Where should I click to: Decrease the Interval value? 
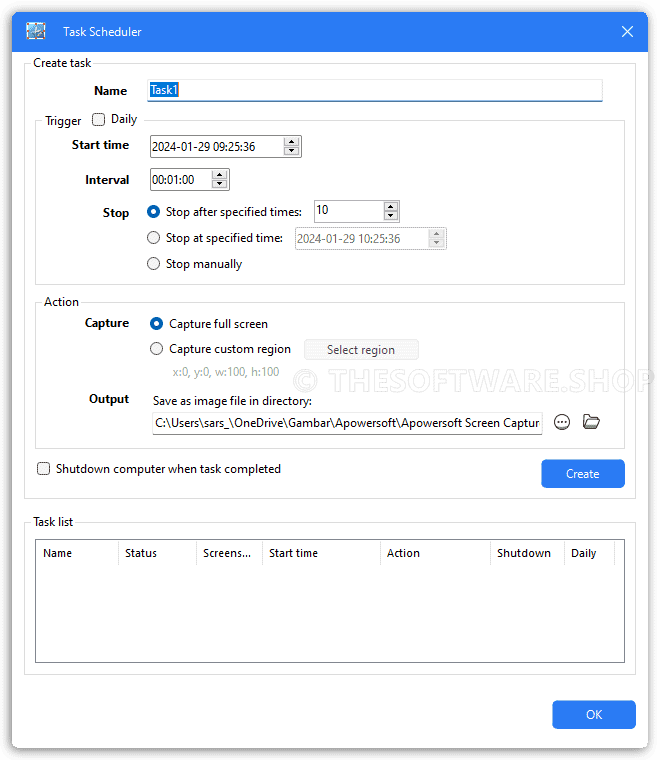coord(220,184)
